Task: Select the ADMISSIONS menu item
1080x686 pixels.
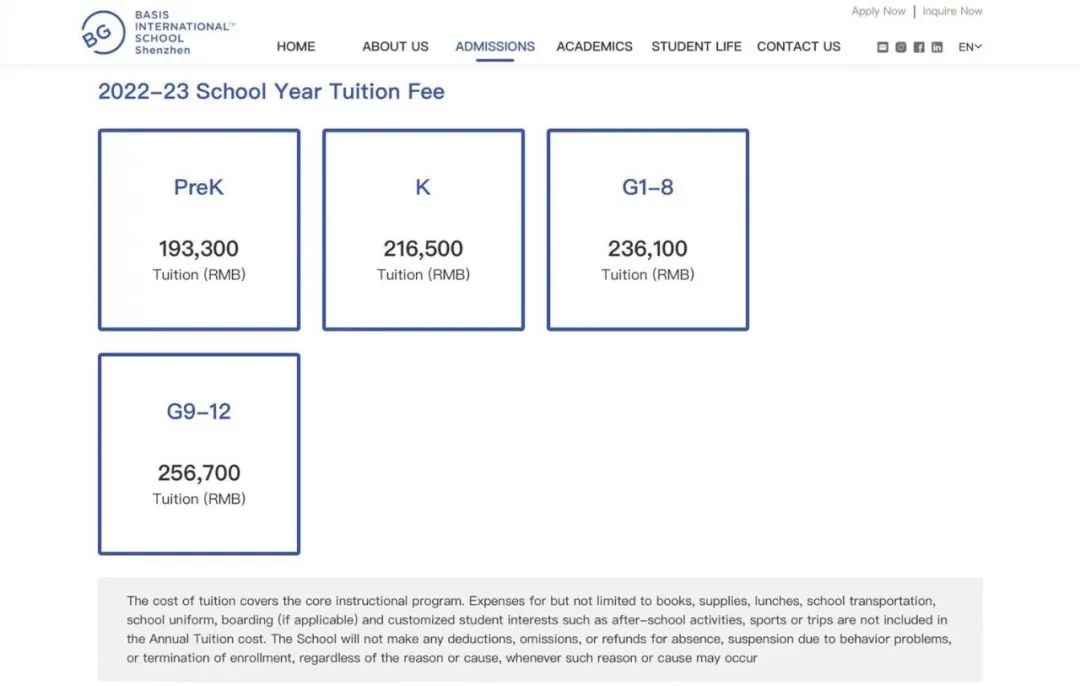Action: (495, 46)
